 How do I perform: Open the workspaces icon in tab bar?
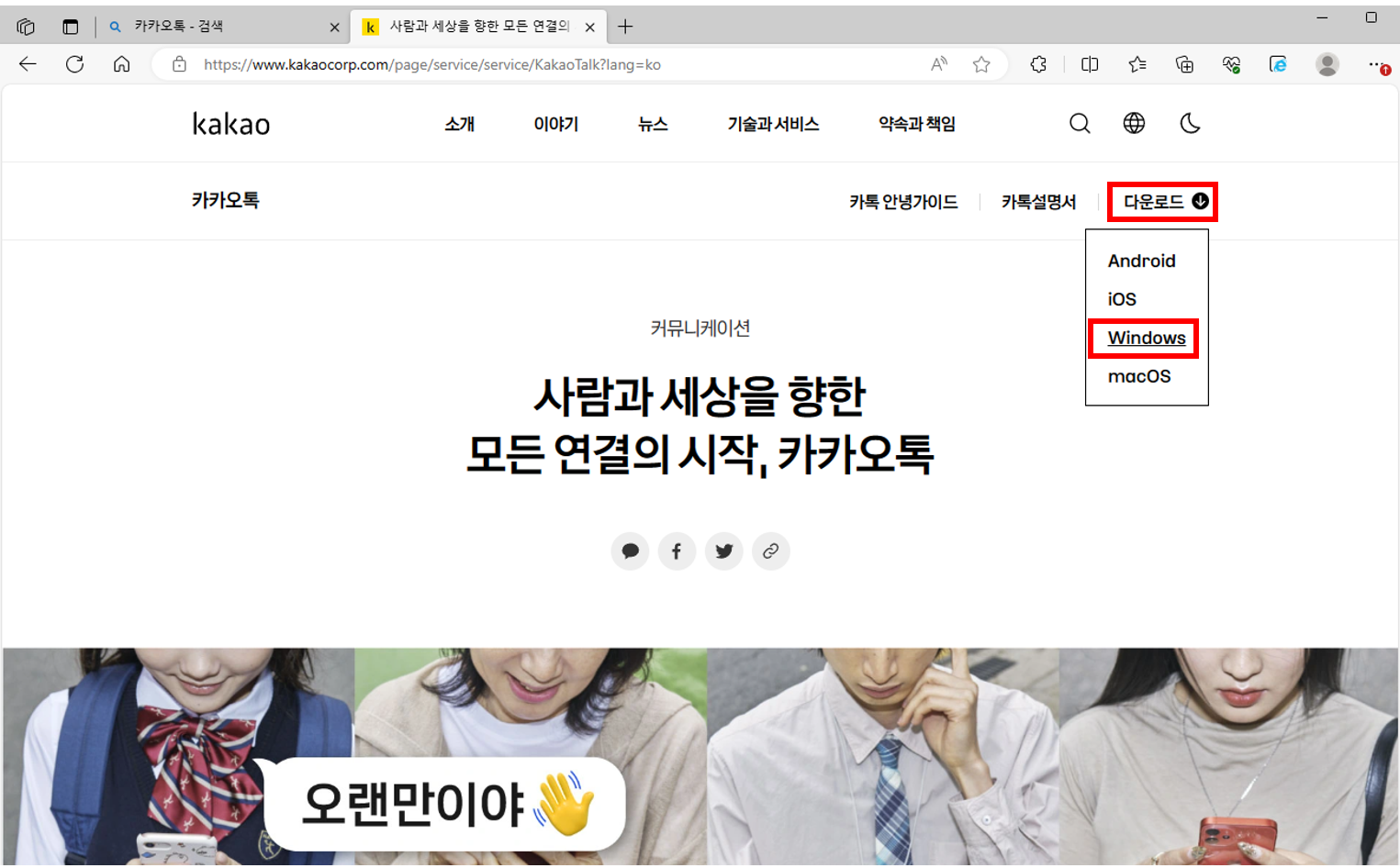point(26,27)
